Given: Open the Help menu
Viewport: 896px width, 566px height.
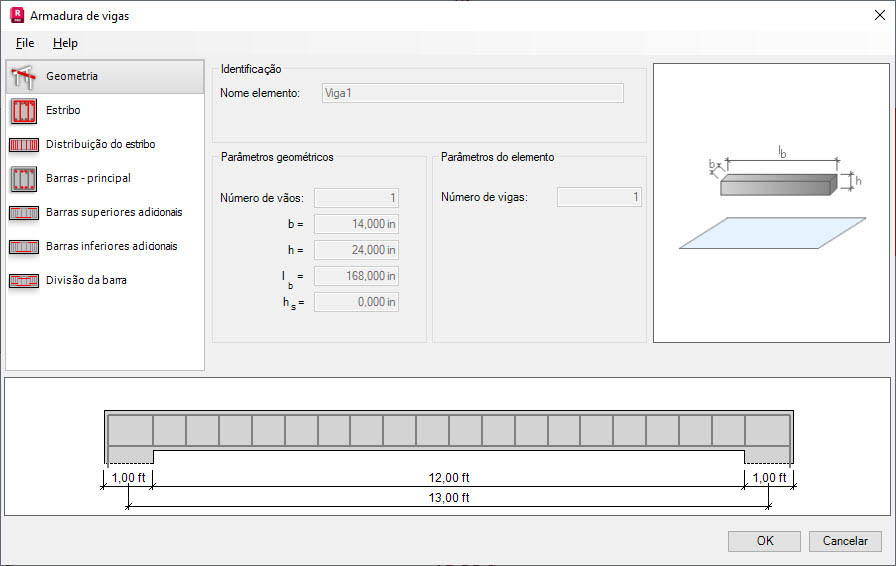Looking at the screenshot, I should pyautogui.click(x=65, y=43).
